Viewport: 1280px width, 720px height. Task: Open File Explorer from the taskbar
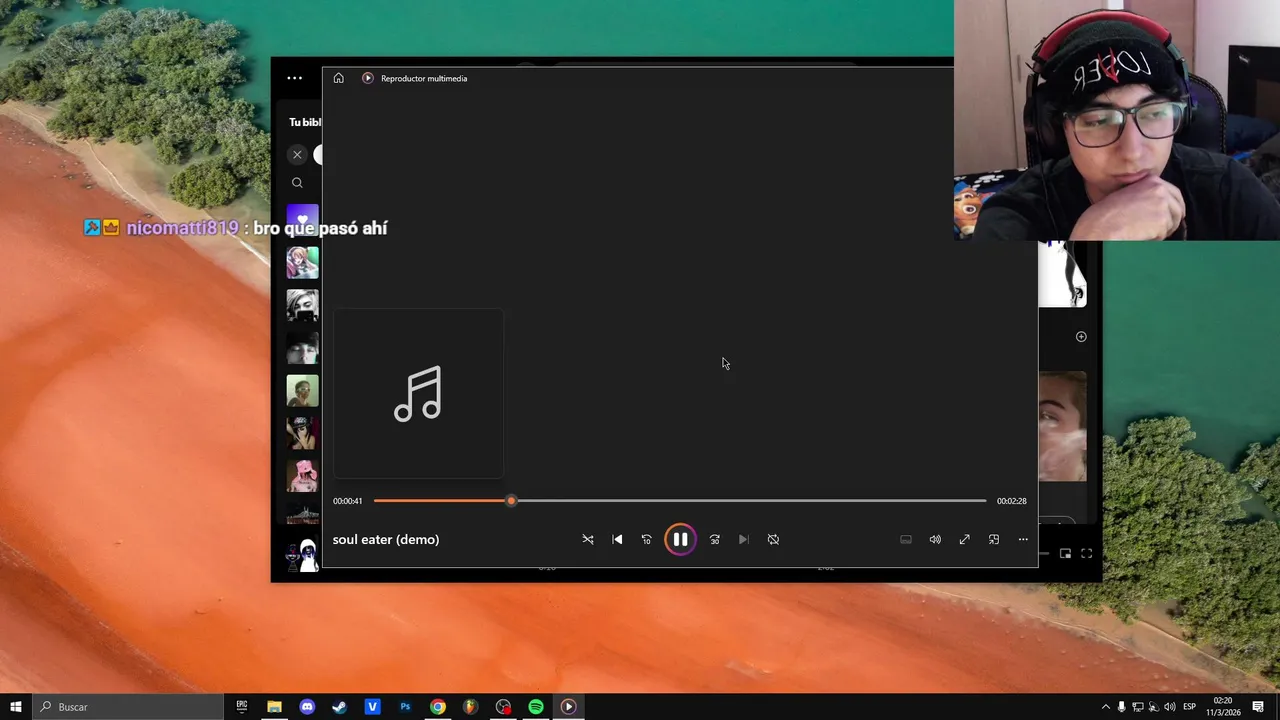coord(274,707)
